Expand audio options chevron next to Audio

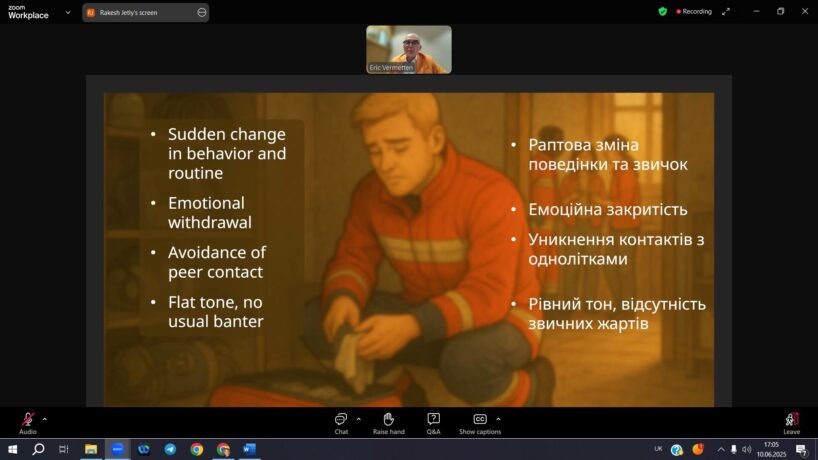click(x=44, y=419)
